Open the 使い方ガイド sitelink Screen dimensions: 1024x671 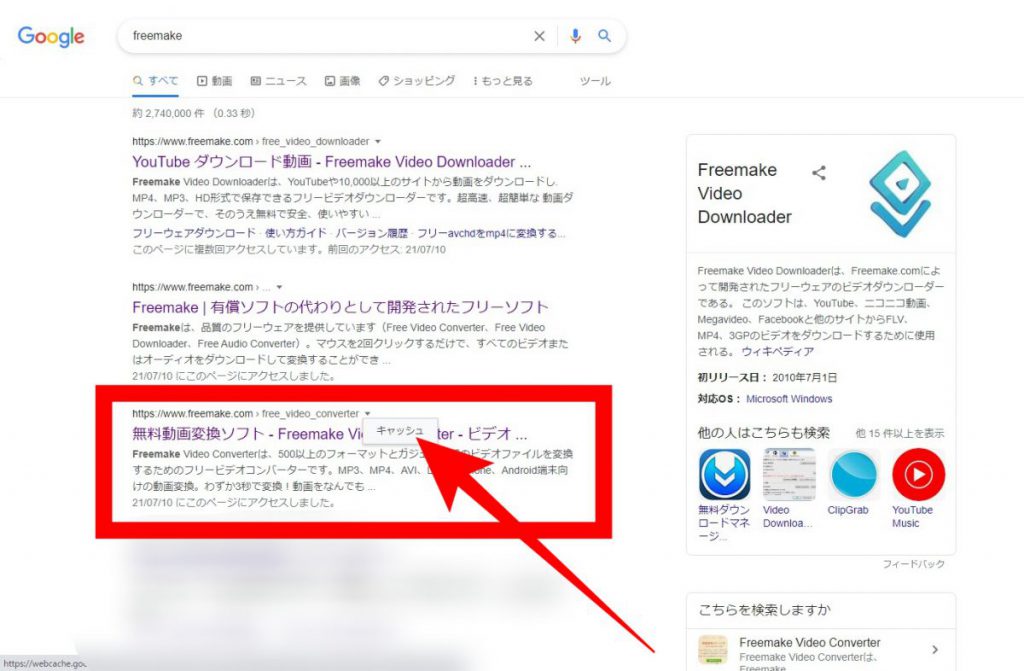[295, 233]
